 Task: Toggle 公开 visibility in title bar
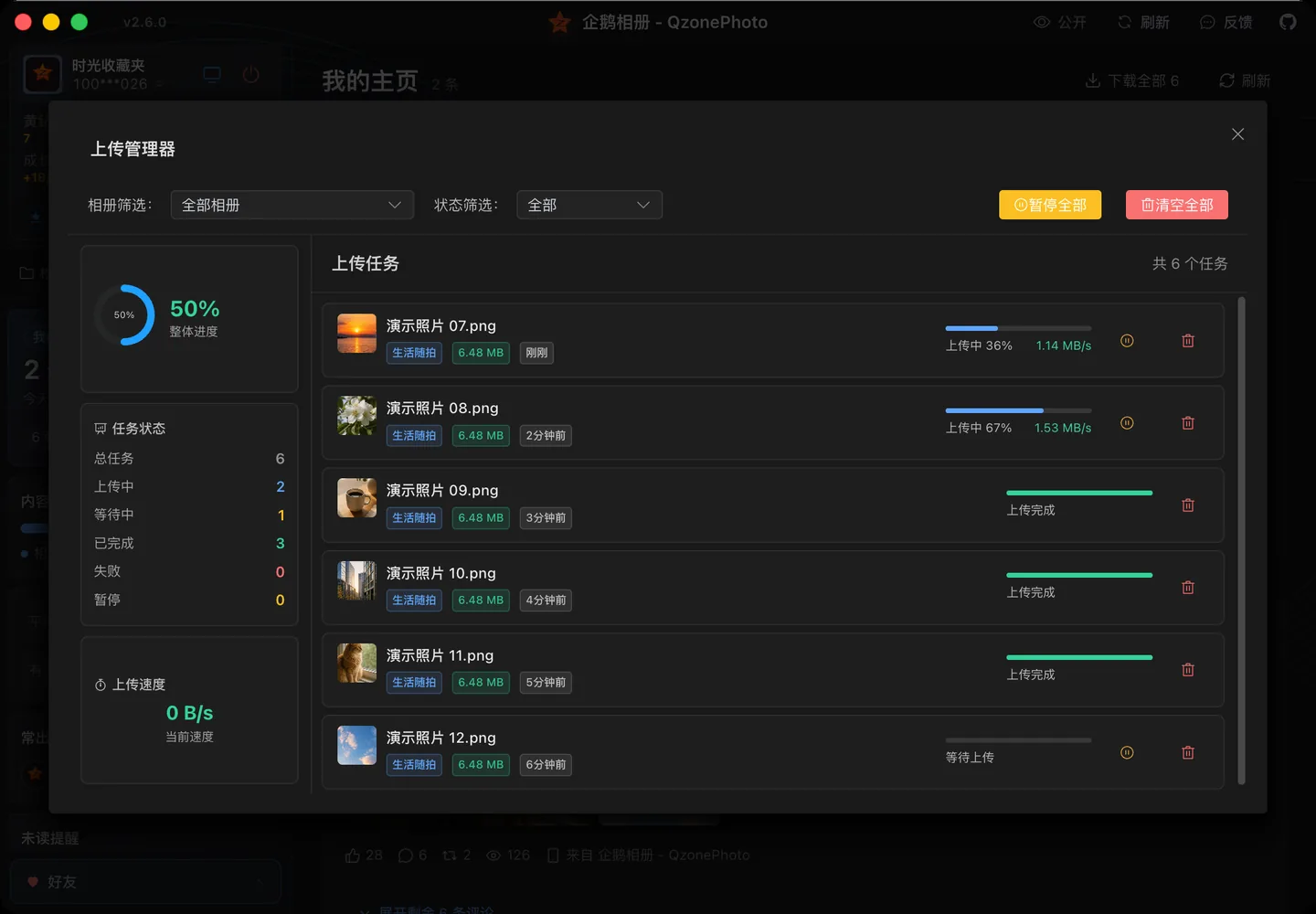[1060, 22]
